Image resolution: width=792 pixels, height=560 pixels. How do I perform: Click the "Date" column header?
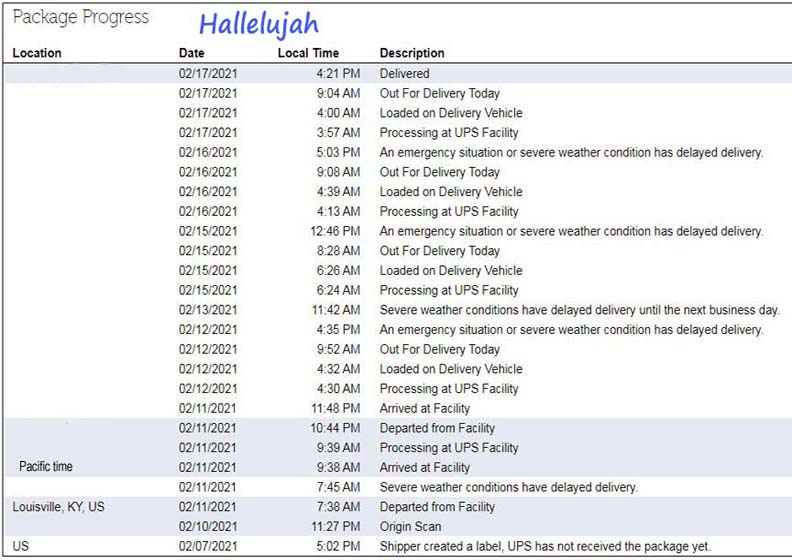191,53
